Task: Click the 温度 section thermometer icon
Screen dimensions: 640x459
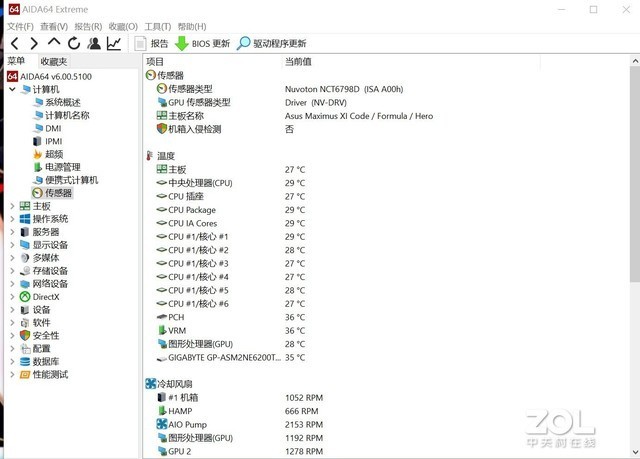Action: coord(150,156)
